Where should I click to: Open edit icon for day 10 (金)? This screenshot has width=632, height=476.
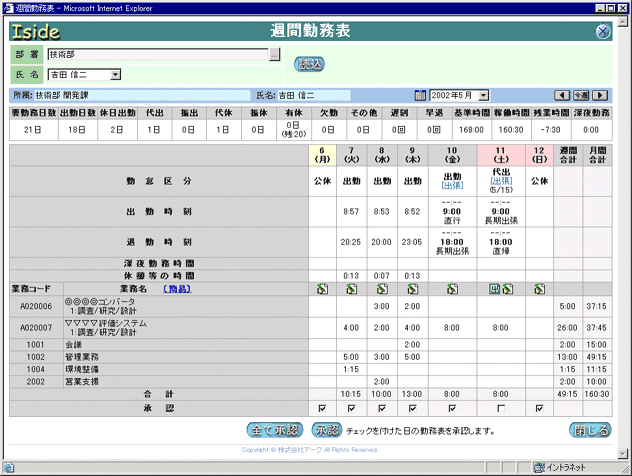click(x=452, y=289)
